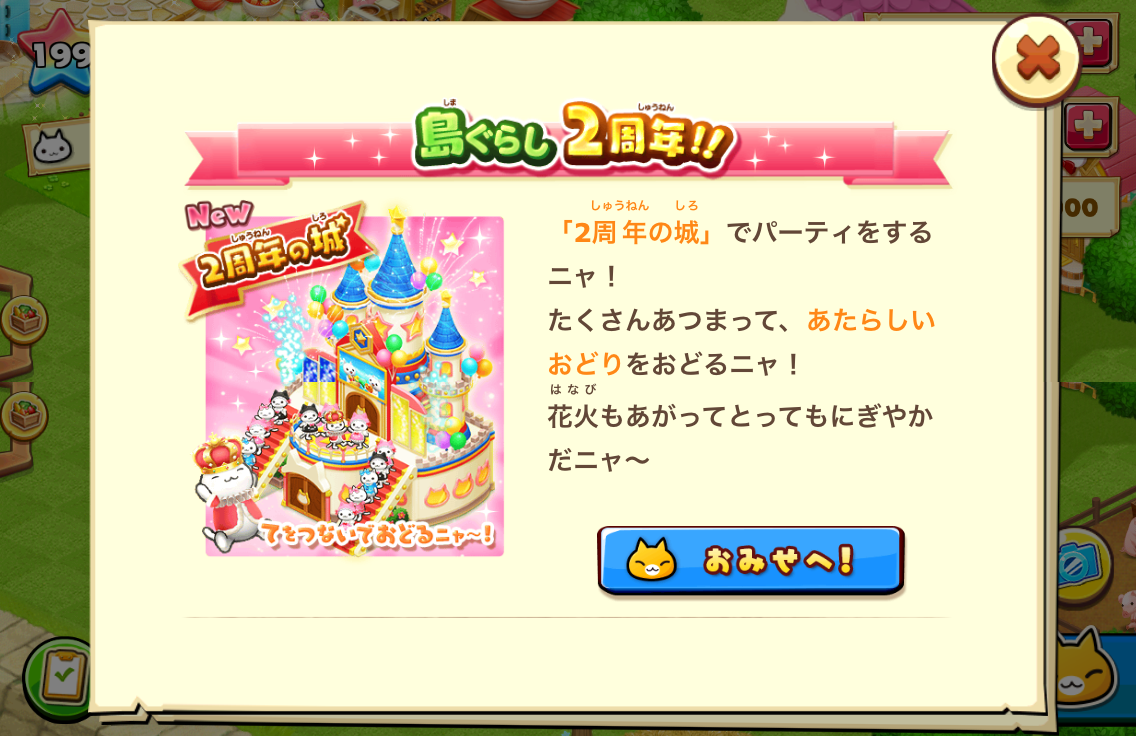This screenshot has height=736, width=1136.
Task: Tap the red plus button above the 00 counter
Action: click(1087, 127)
